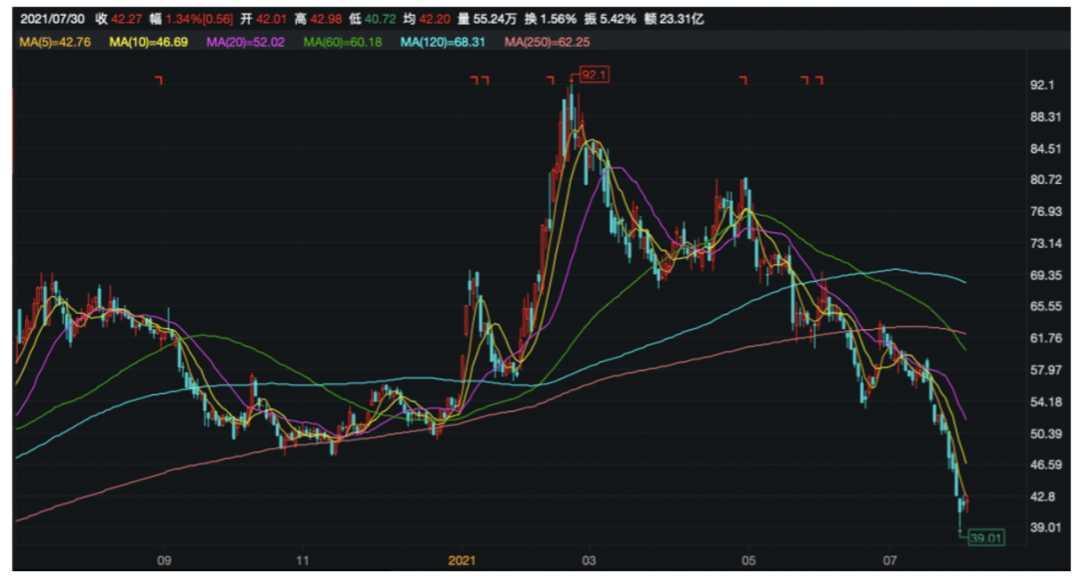The image size is (1080, 583).
Task: Select the cyan MA(120)=68.31 label
Action: [447, 42]
